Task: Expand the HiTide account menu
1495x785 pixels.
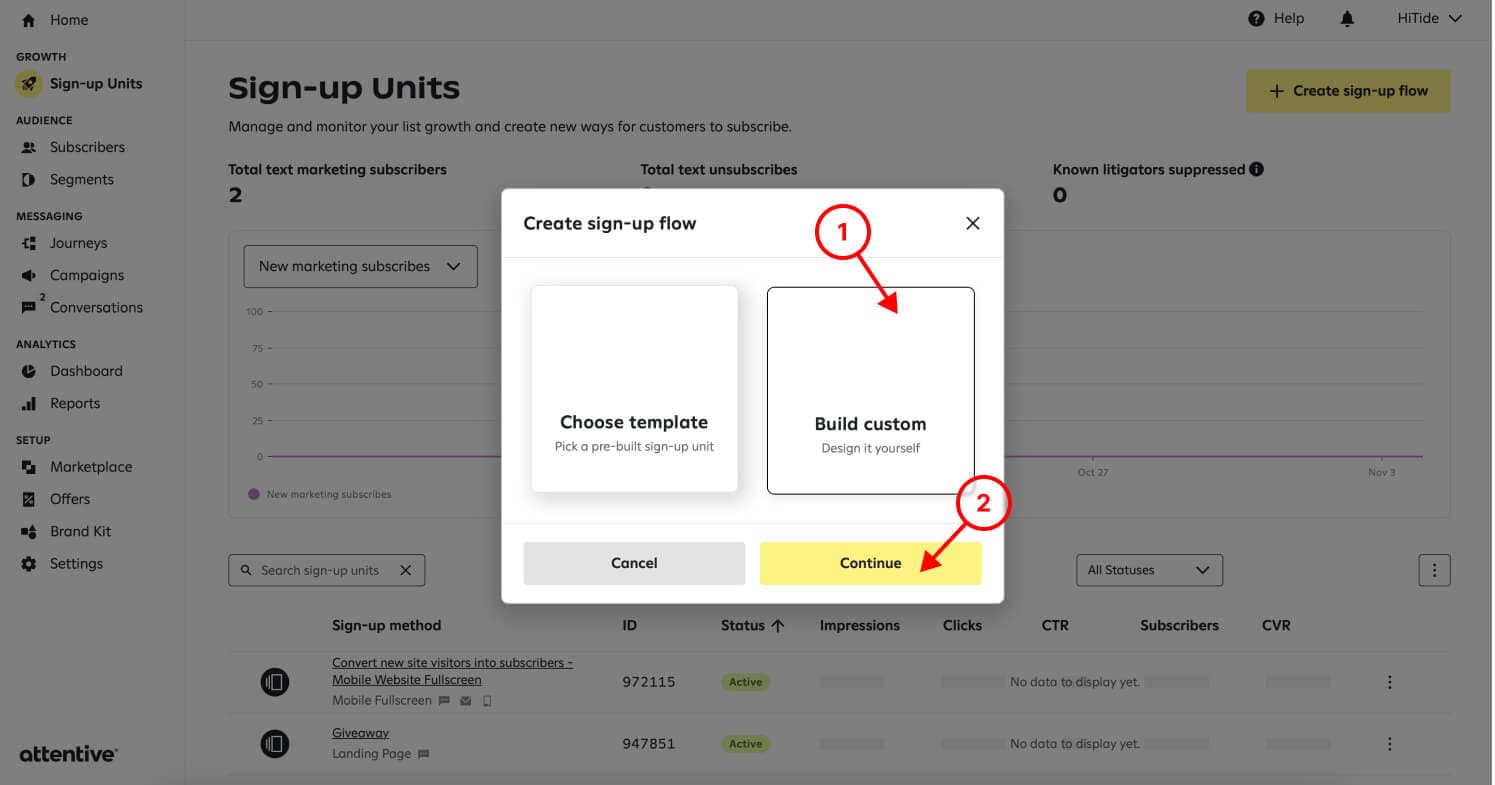Action: pos(1429,19)
